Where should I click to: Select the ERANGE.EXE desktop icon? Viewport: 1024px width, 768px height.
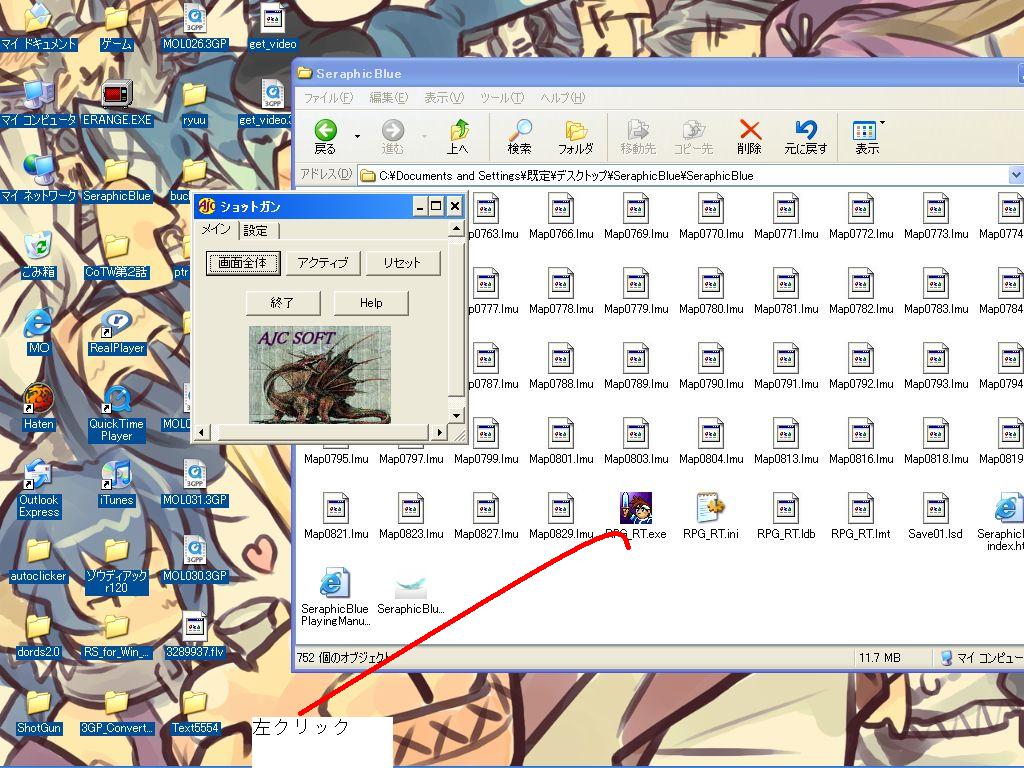click(117, 95)
